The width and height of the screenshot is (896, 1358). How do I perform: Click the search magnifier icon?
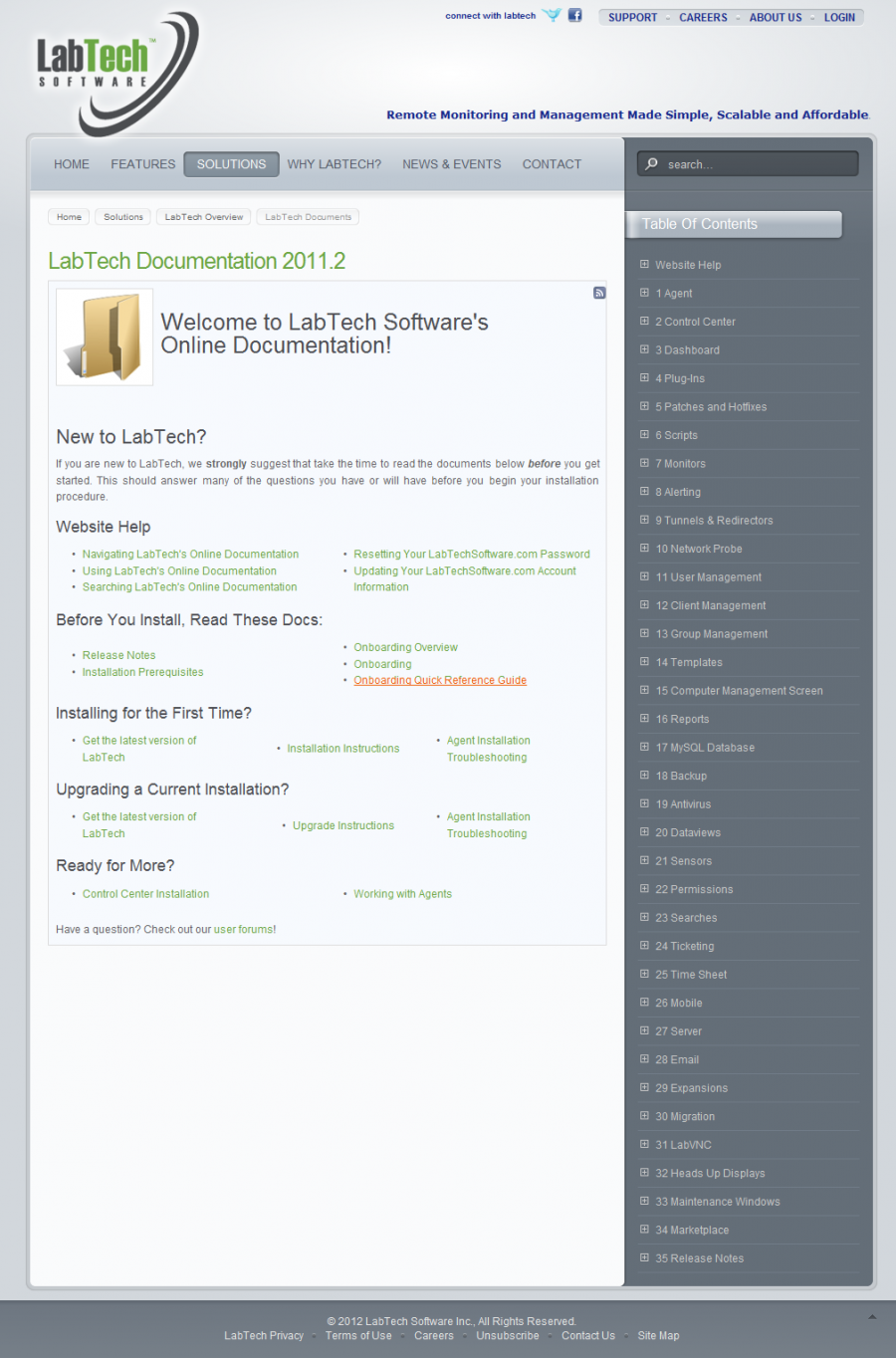click(651, 164)
